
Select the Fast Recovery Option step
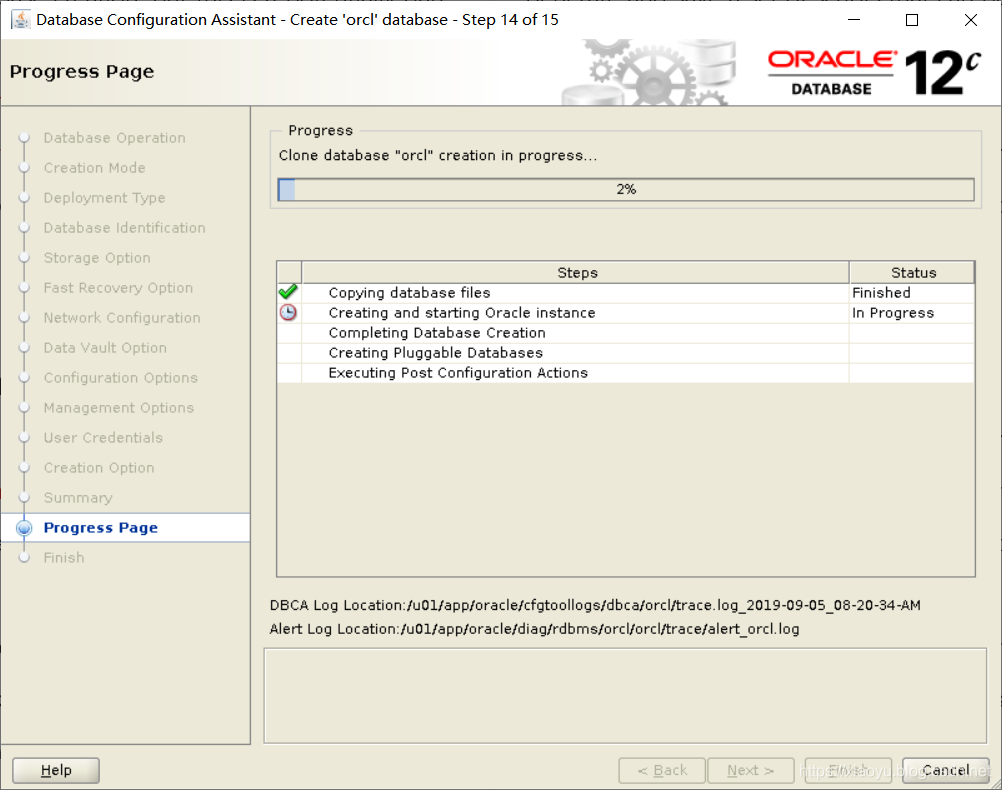[x=118, y=288]
